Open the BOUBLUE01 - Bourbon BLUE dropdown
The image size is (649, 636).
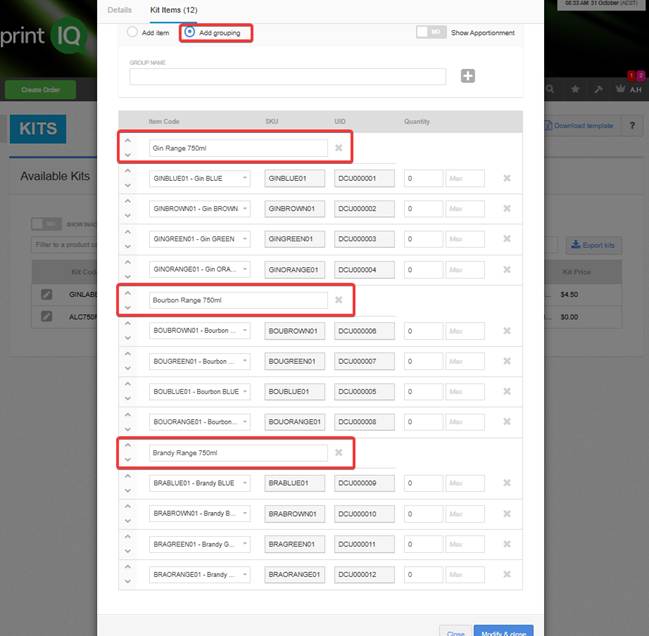tap(200, 391)
